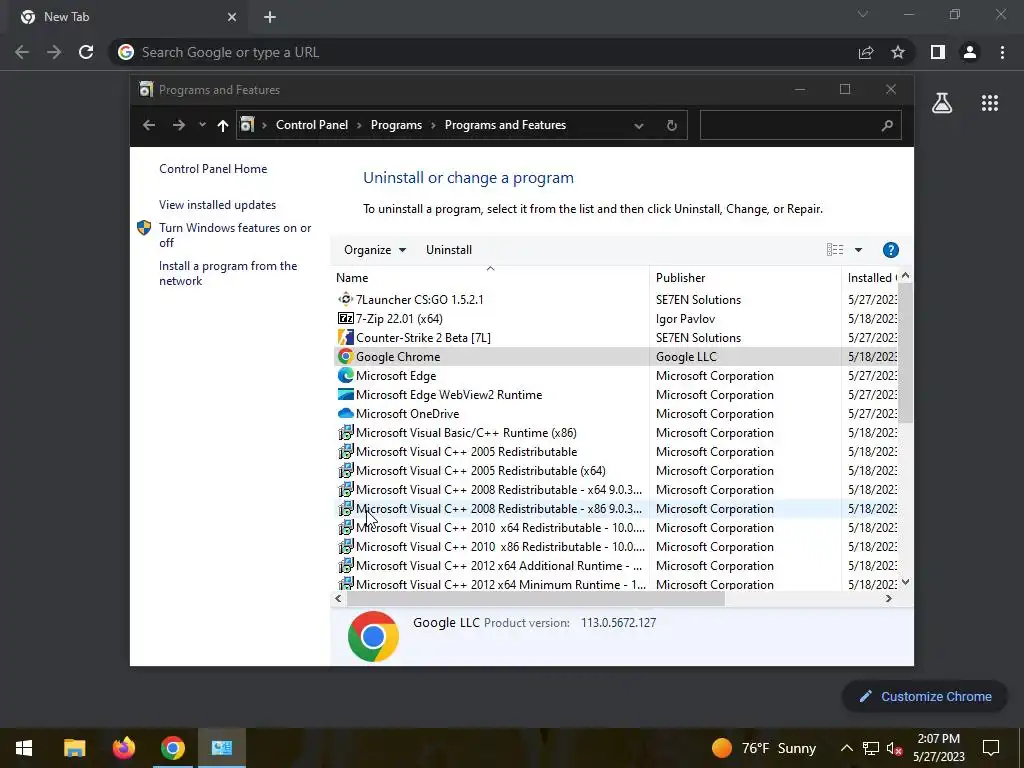Viewport: 1024px width, 768px height.
Task: Open Turn Windows features on or off
Action: click(x=234, y=235)
